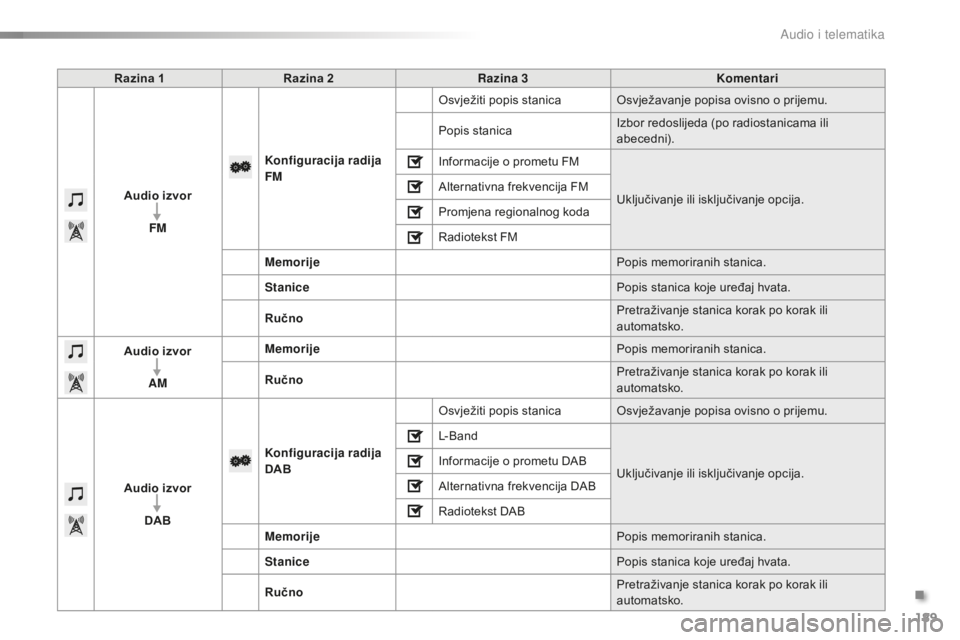Image resolution: width=960 pixels, height=640 pixels.
Task: Click the arrow under Audio izvor for DAB
Action: point(157,504)
